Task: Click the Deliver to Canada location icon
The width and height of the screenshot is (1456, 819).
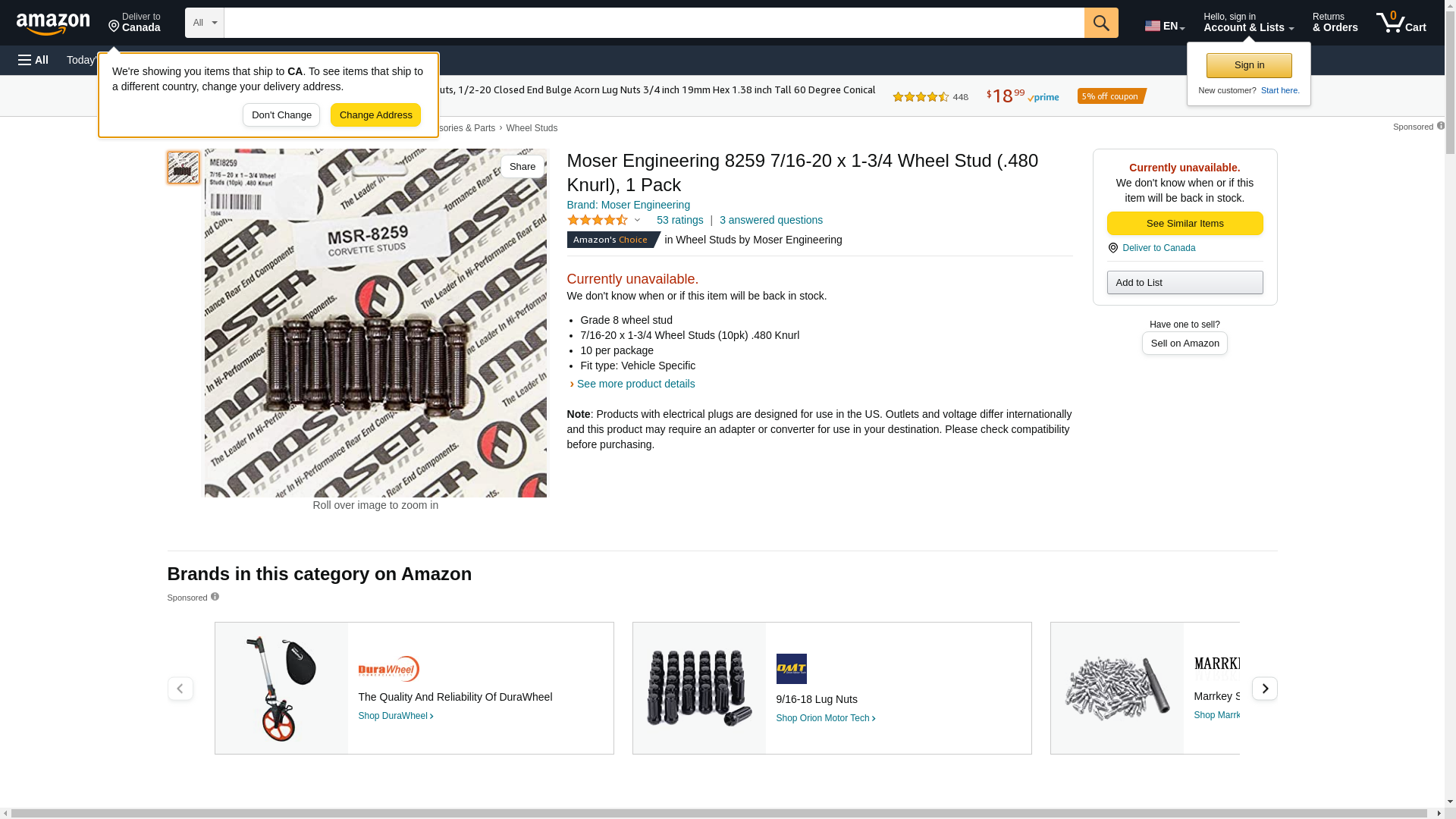Action: 1112,248
